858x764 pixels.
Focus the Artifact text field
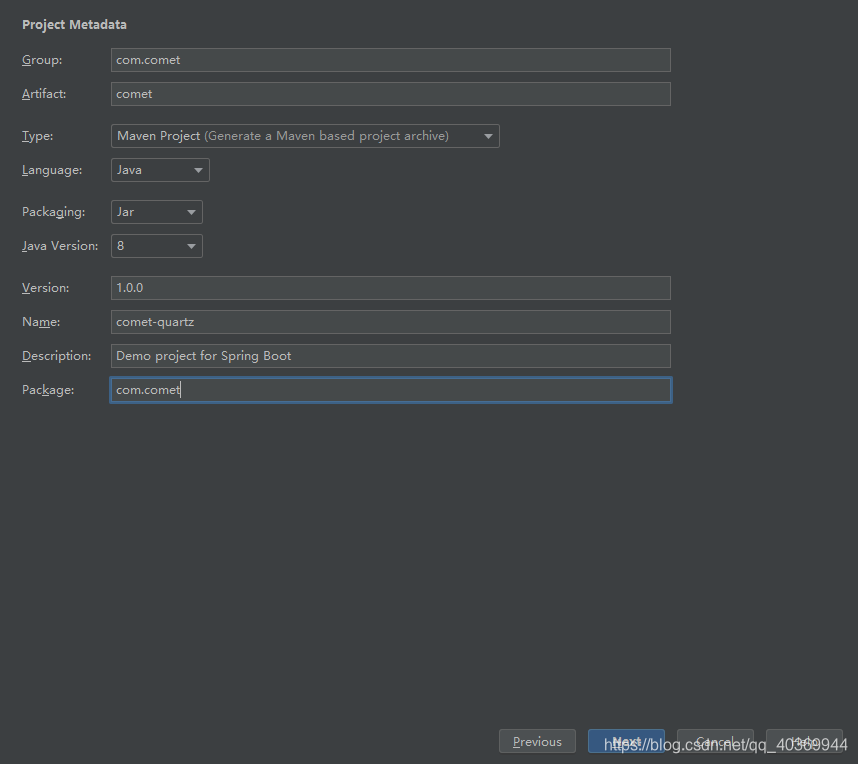click(x=390, y=94)
